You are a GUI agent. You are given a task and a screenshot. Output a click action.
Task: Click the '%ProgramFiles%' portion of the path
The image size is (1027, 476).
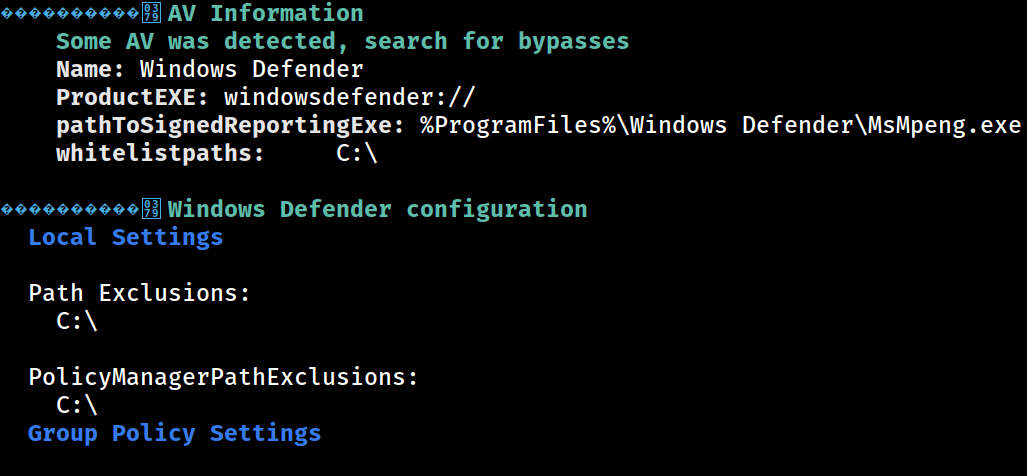(x=517, y=125)
